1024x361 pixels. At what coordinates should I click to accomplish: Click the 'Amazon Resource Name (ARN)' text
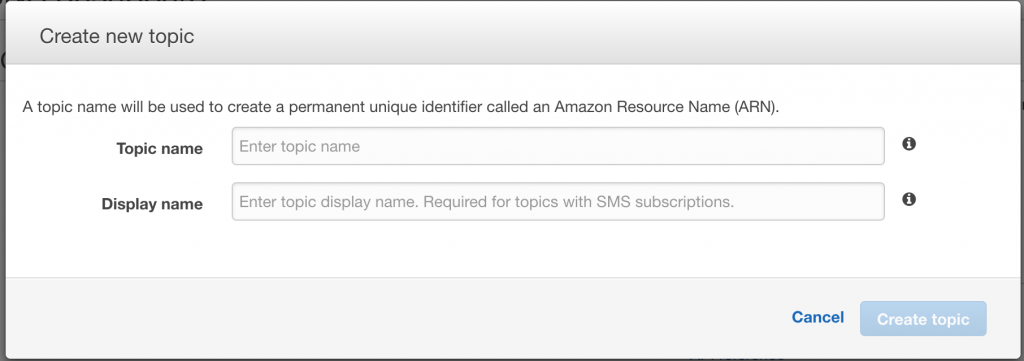pos(665,107)
